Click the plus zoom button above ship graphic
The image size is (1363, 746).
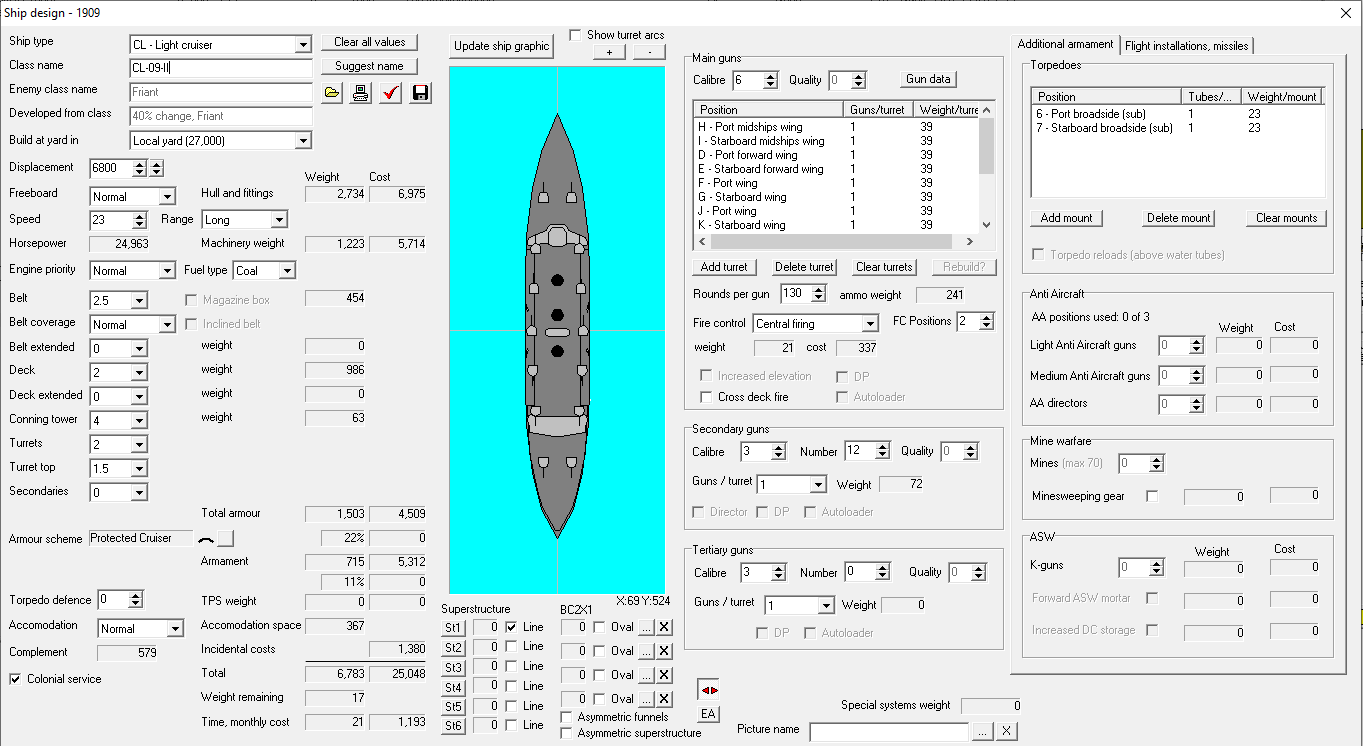click(609, 53)
